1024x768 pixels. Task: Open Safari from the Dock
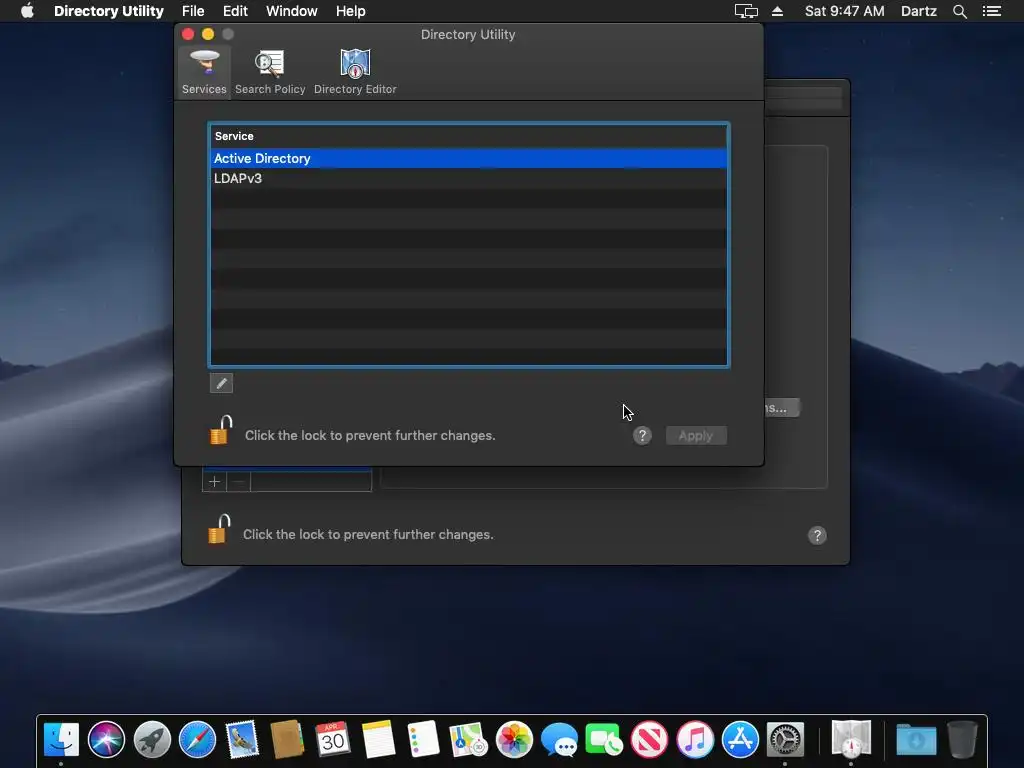[x=197, y=739]
